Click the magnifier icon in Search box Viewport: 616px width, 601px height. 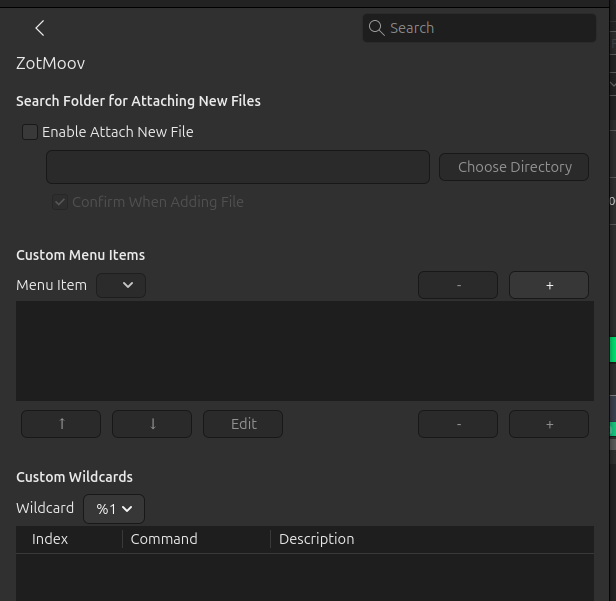tap(376, 28)
